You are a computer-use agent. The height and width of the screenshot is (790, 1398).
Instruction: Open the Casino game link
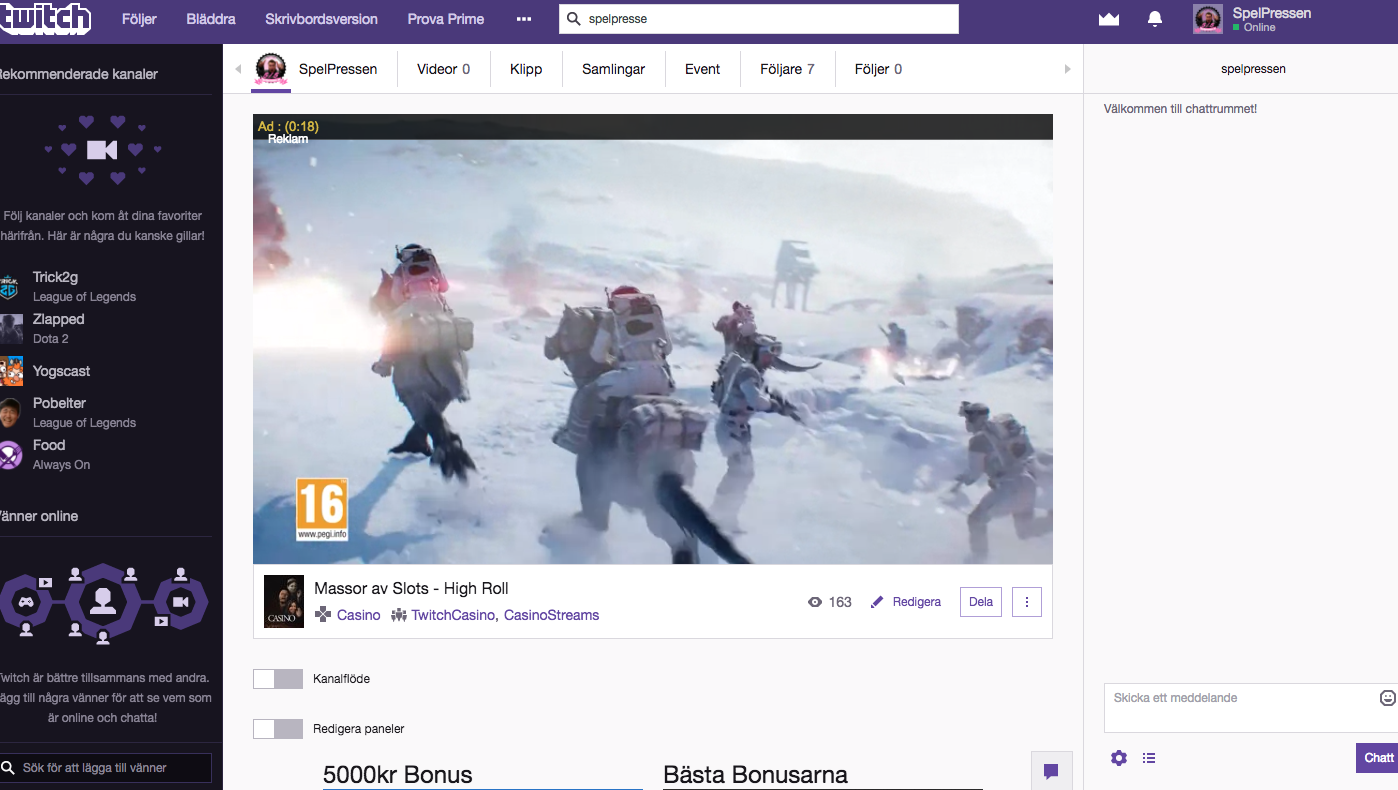pos(359,615)
